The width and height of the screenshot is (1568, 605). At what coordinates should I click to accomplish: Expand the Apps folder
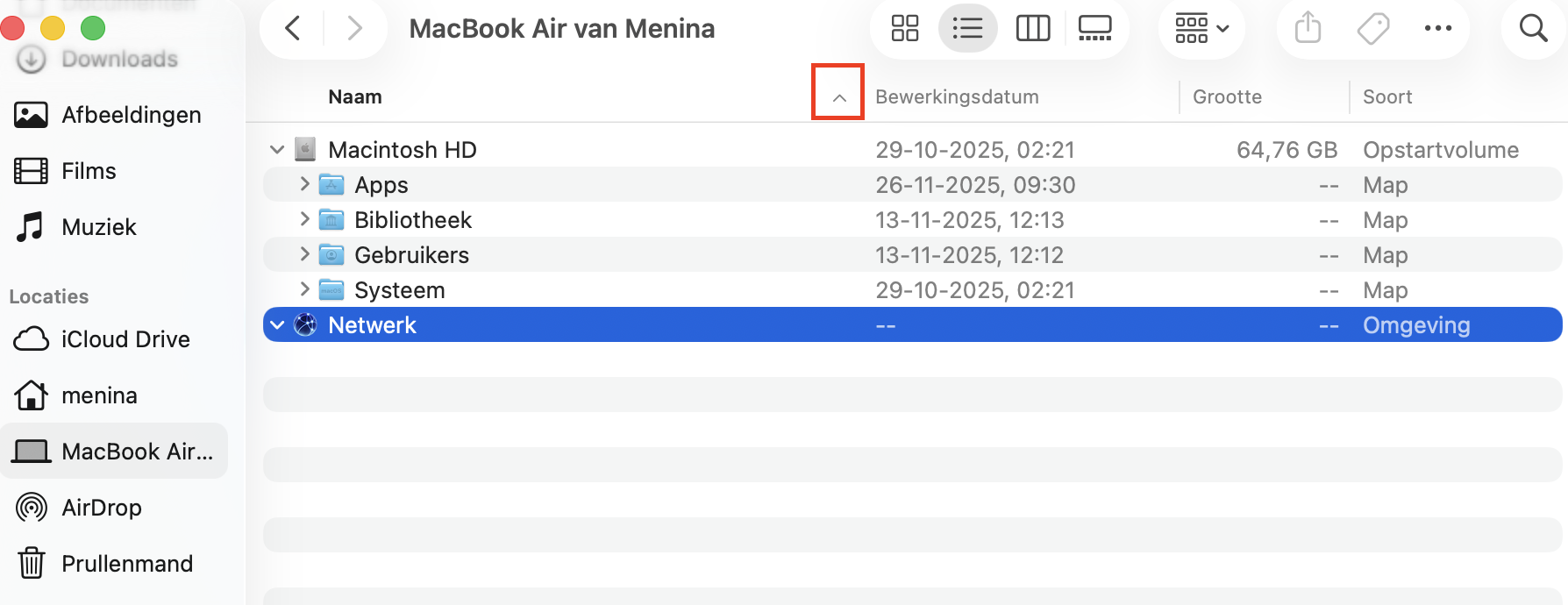(x=304, y=184)
